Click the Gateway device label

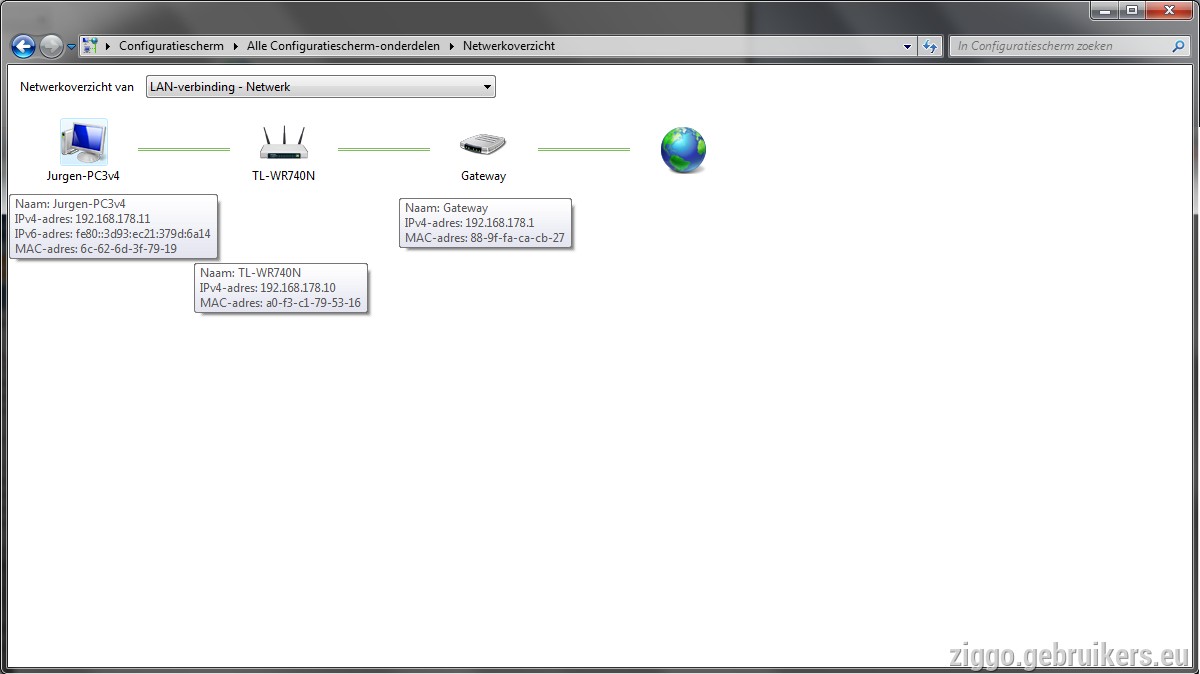[483, 176]
